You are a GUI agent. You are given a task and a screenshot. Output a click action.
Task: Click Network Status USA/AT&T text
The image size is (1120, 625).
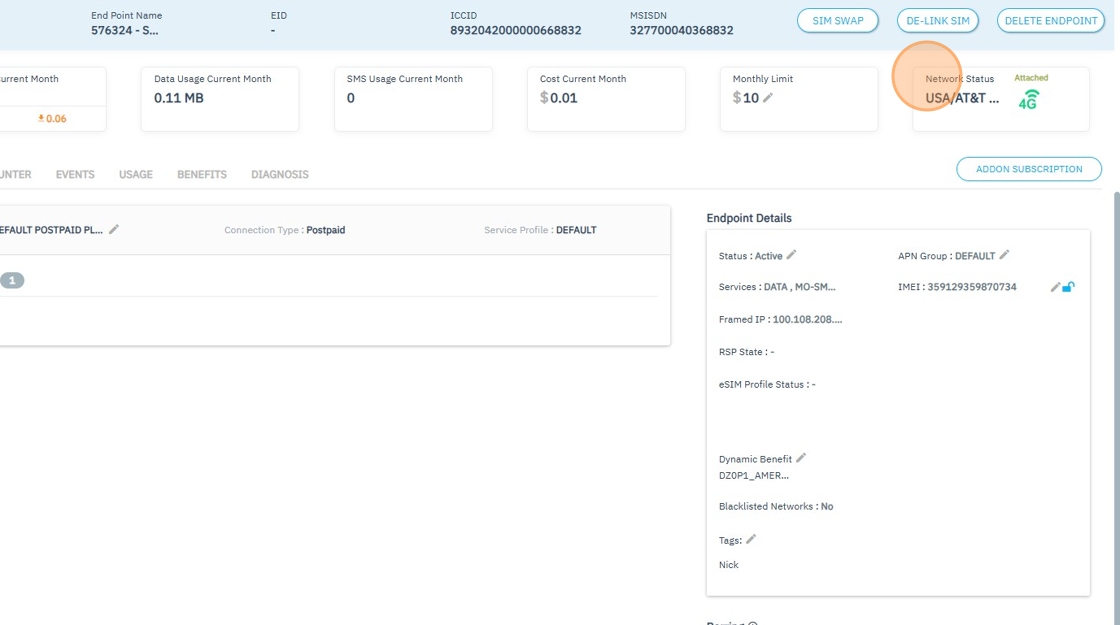point(962,99)
